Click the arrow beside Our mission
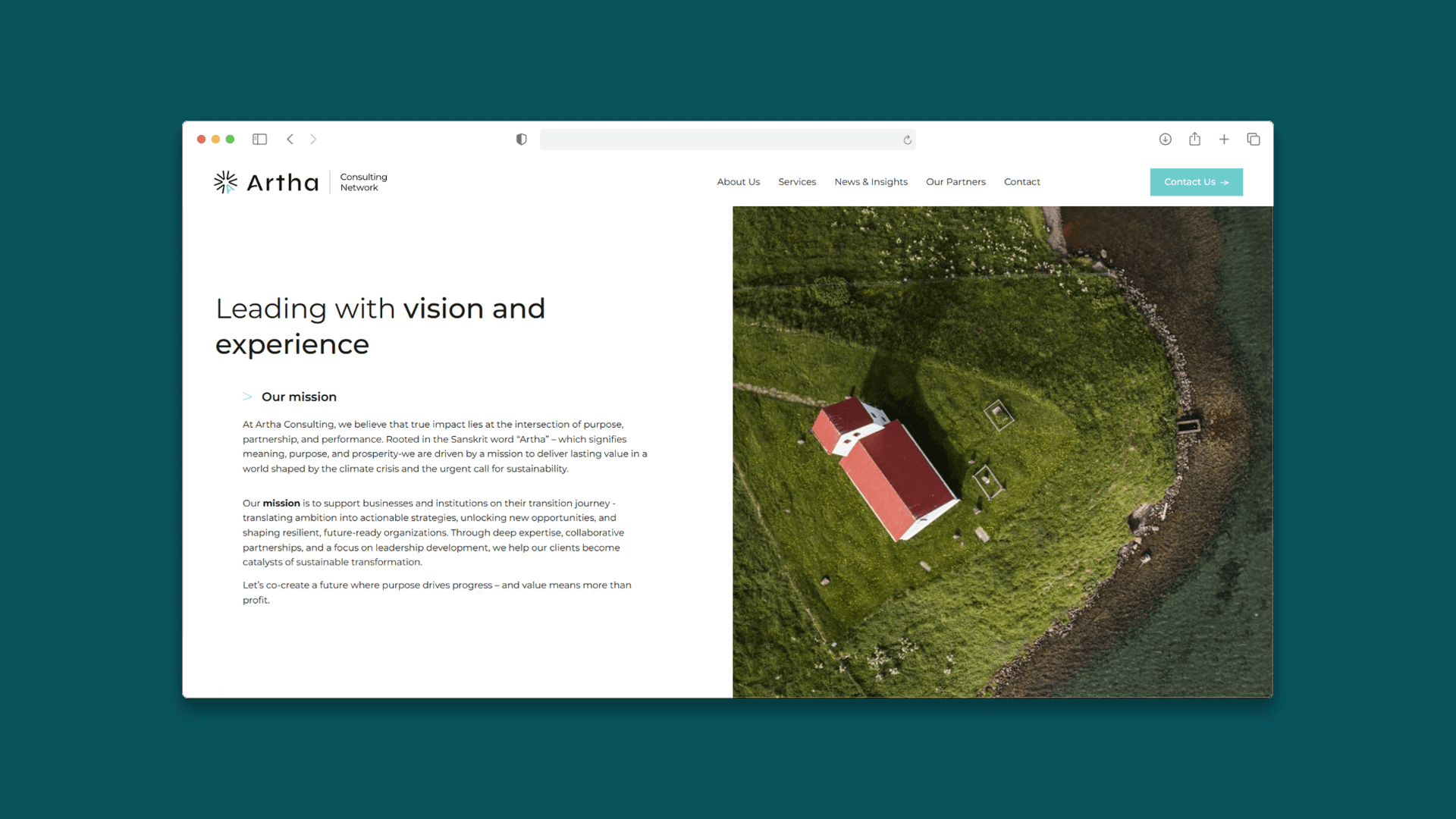 coord(247,397)
